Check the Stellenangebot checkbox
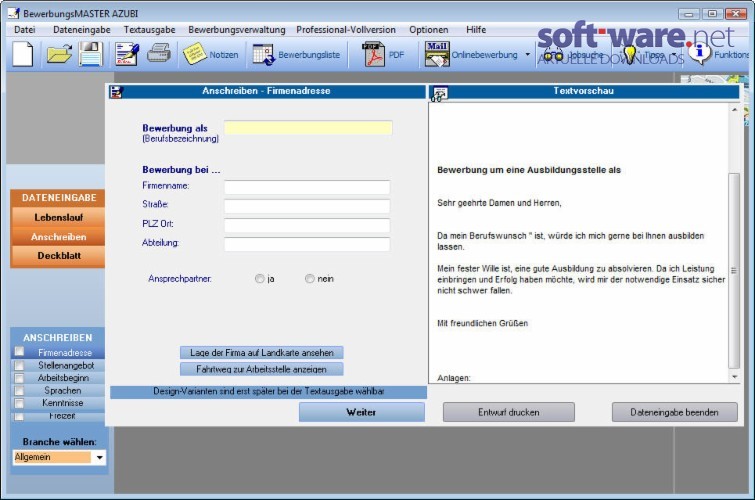Image resolution: width=755 pixels, height=500 pixels. click(x=19, y=365)
